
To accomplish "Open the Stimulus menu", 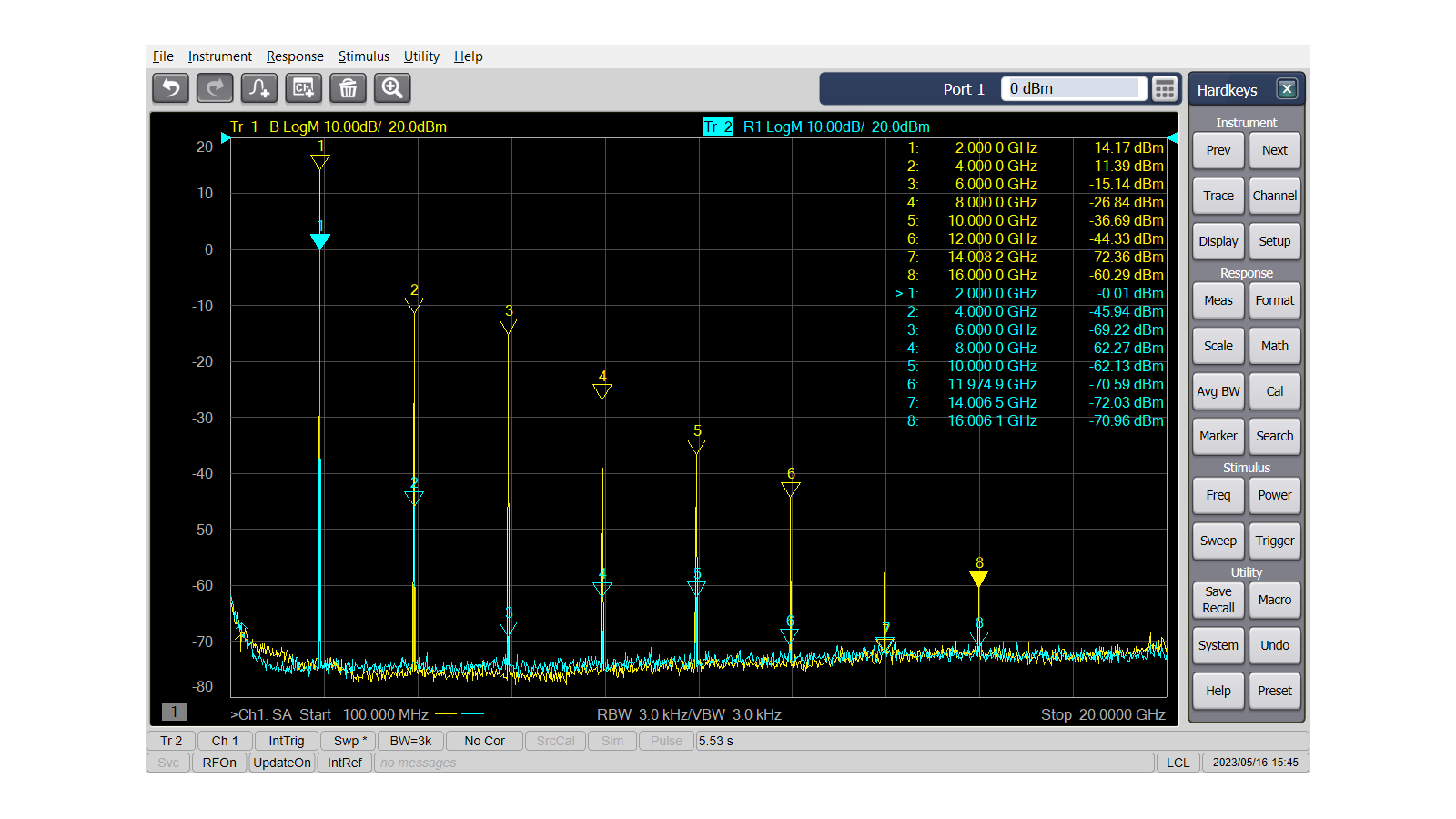I will coord(363,56).
